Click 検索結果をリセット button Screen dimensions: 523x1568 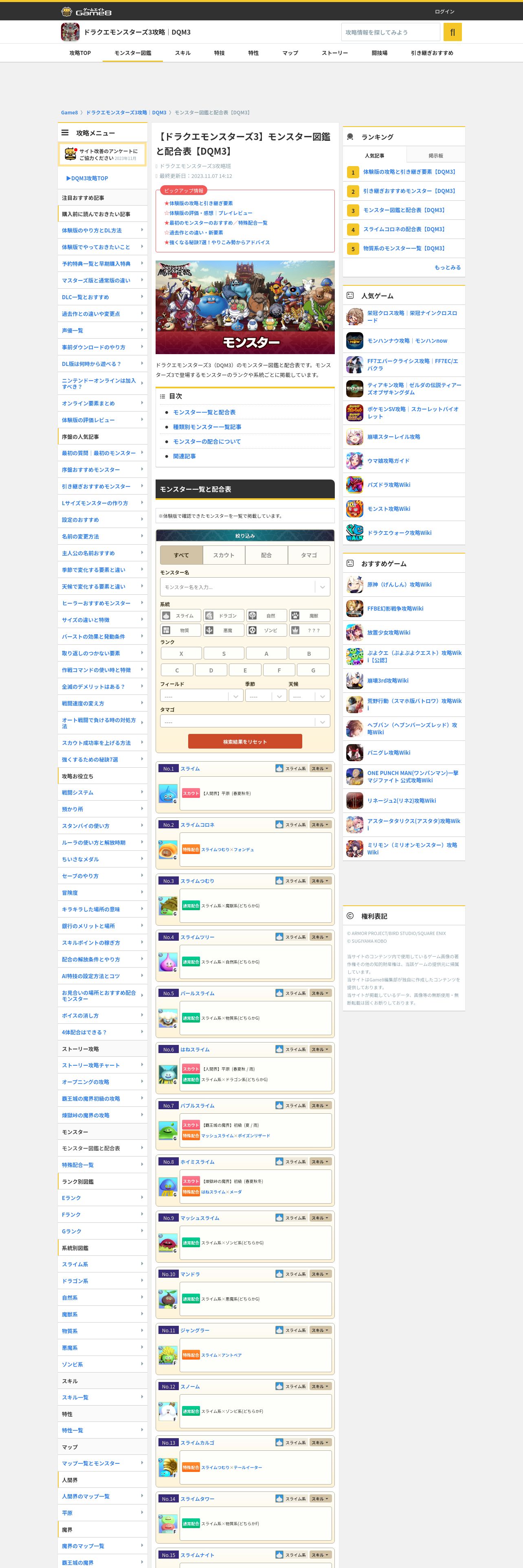pyautogui.click(x=245, y=741)
